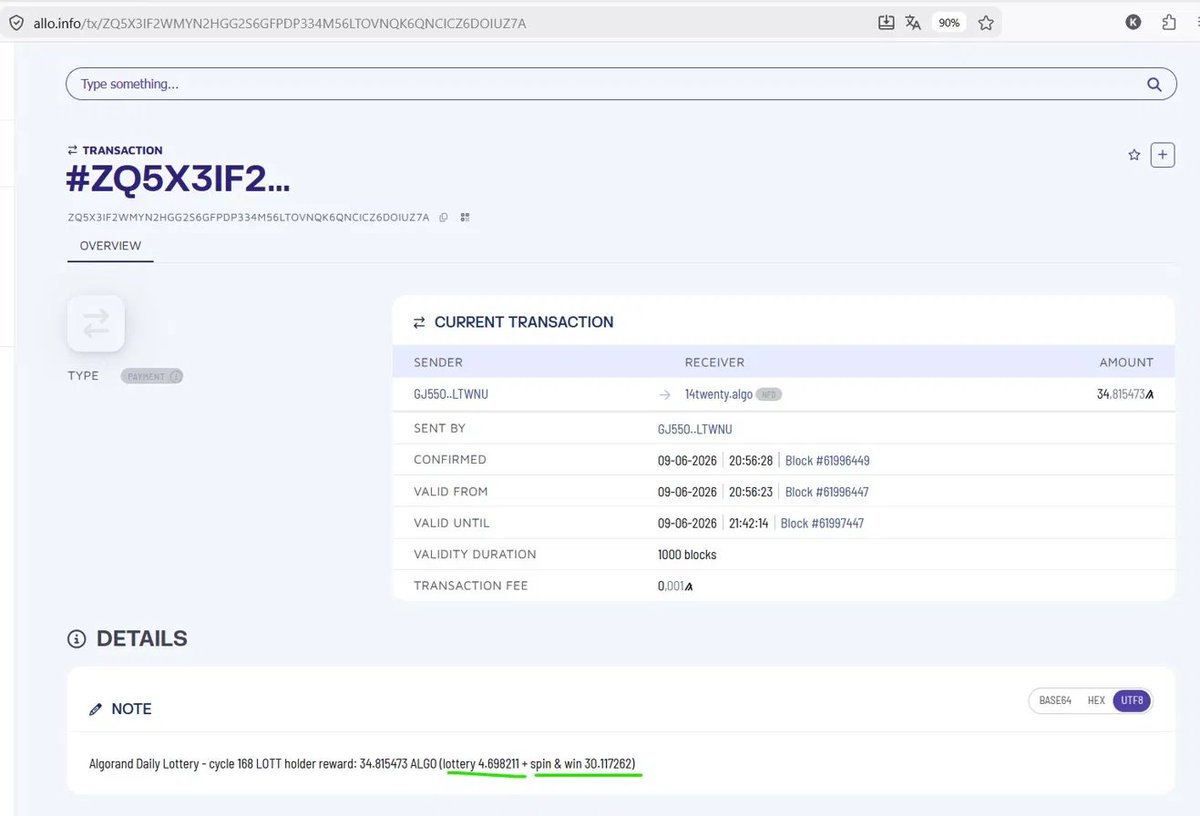Select HEX note encoding
1200x816 pixels.
1096,700
